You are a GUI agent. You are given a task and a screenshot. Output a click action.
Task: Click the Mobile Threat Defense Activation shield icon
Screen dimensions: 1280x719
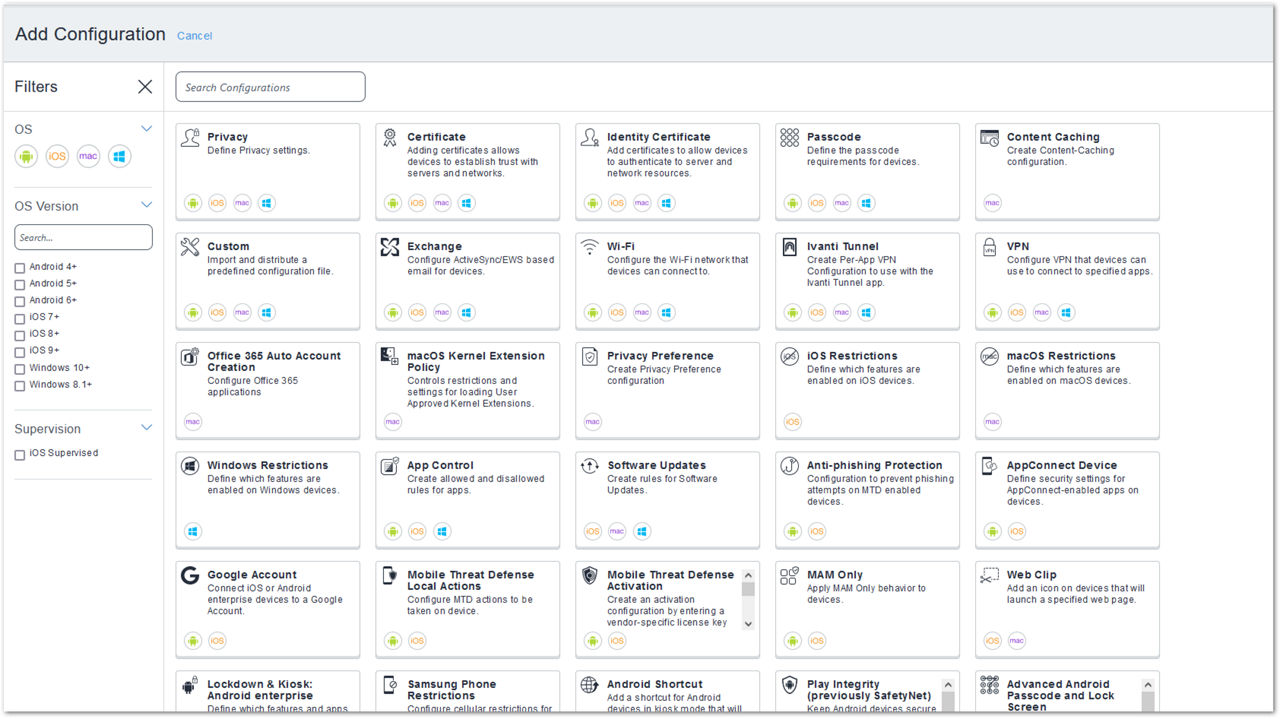pyautogui.click(x=590, y=576)
